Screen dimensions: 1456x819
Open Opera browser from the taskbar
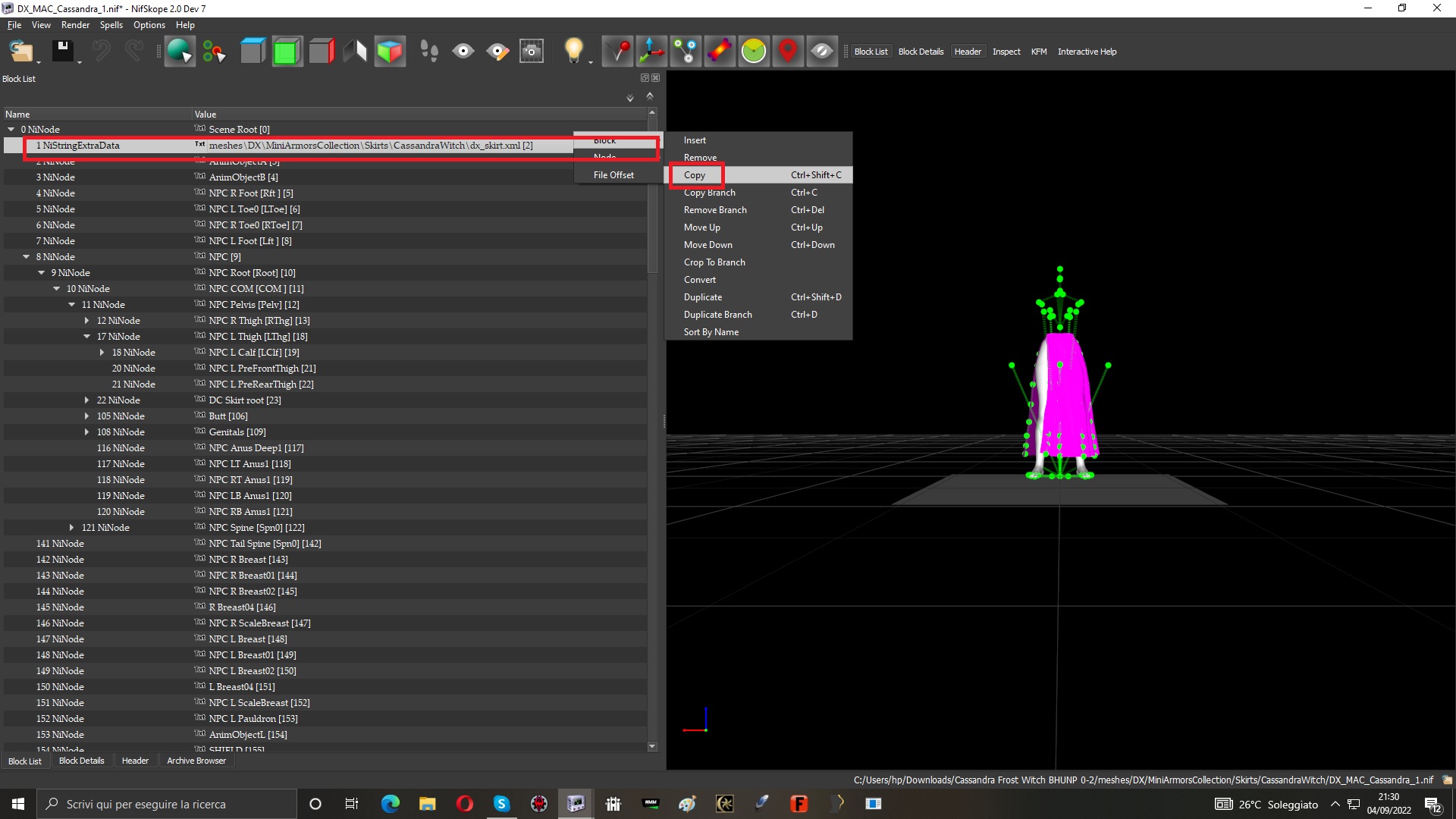point(464,804)
